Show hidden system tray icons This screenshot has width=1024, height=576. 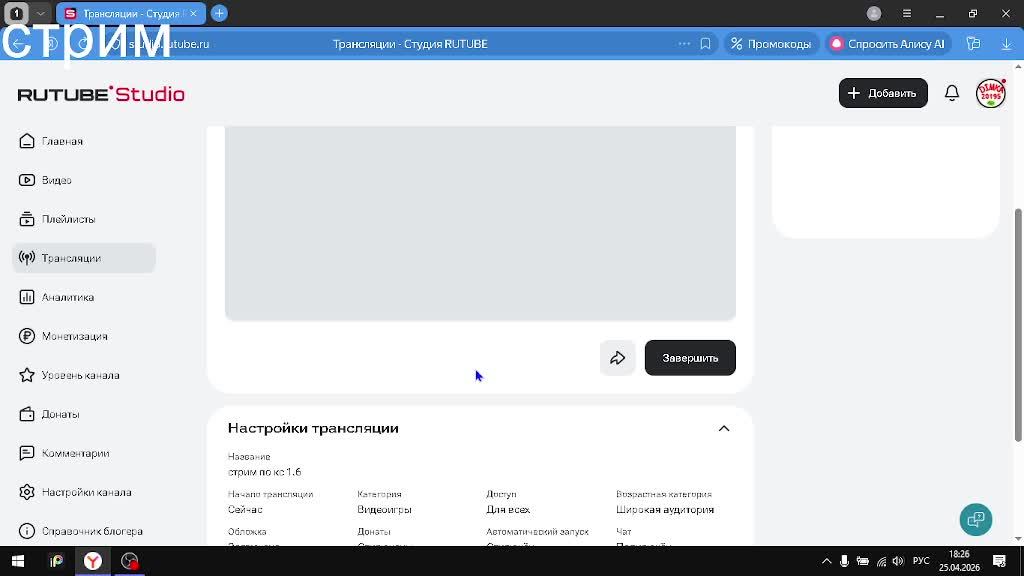[826, 561]
